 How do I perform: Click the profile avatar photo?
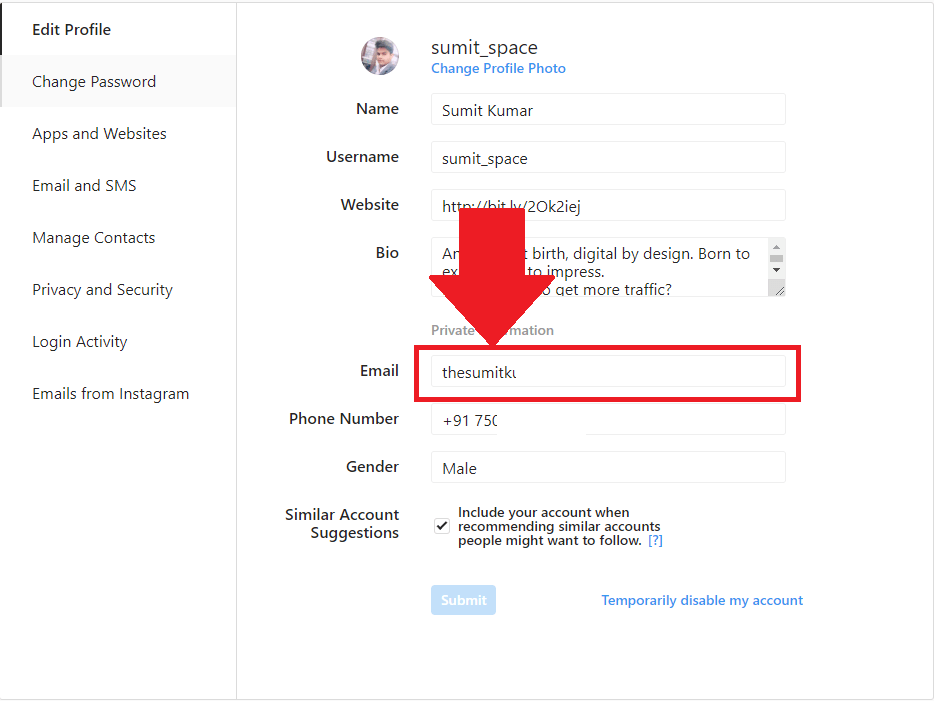[x=380, y=56]
